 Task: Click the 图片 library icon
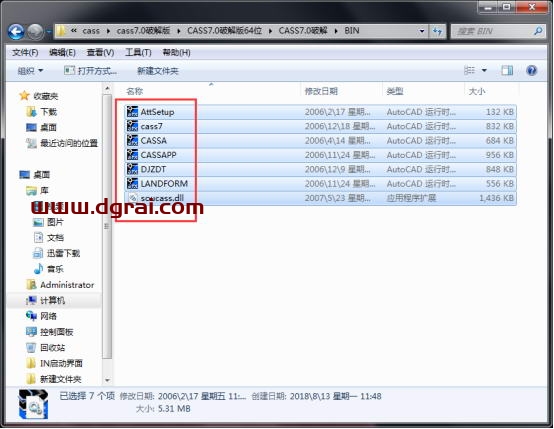click(38, 222)
